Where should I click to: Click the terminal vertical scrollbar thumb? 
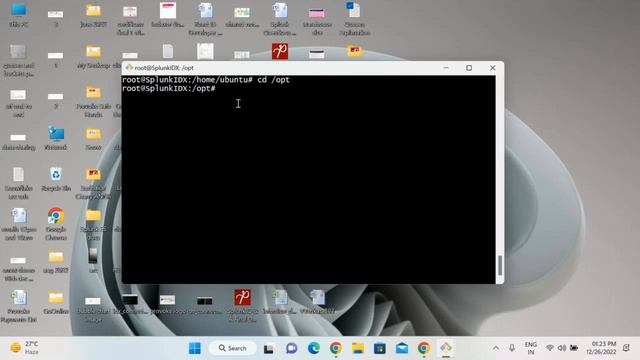(500, 265)
